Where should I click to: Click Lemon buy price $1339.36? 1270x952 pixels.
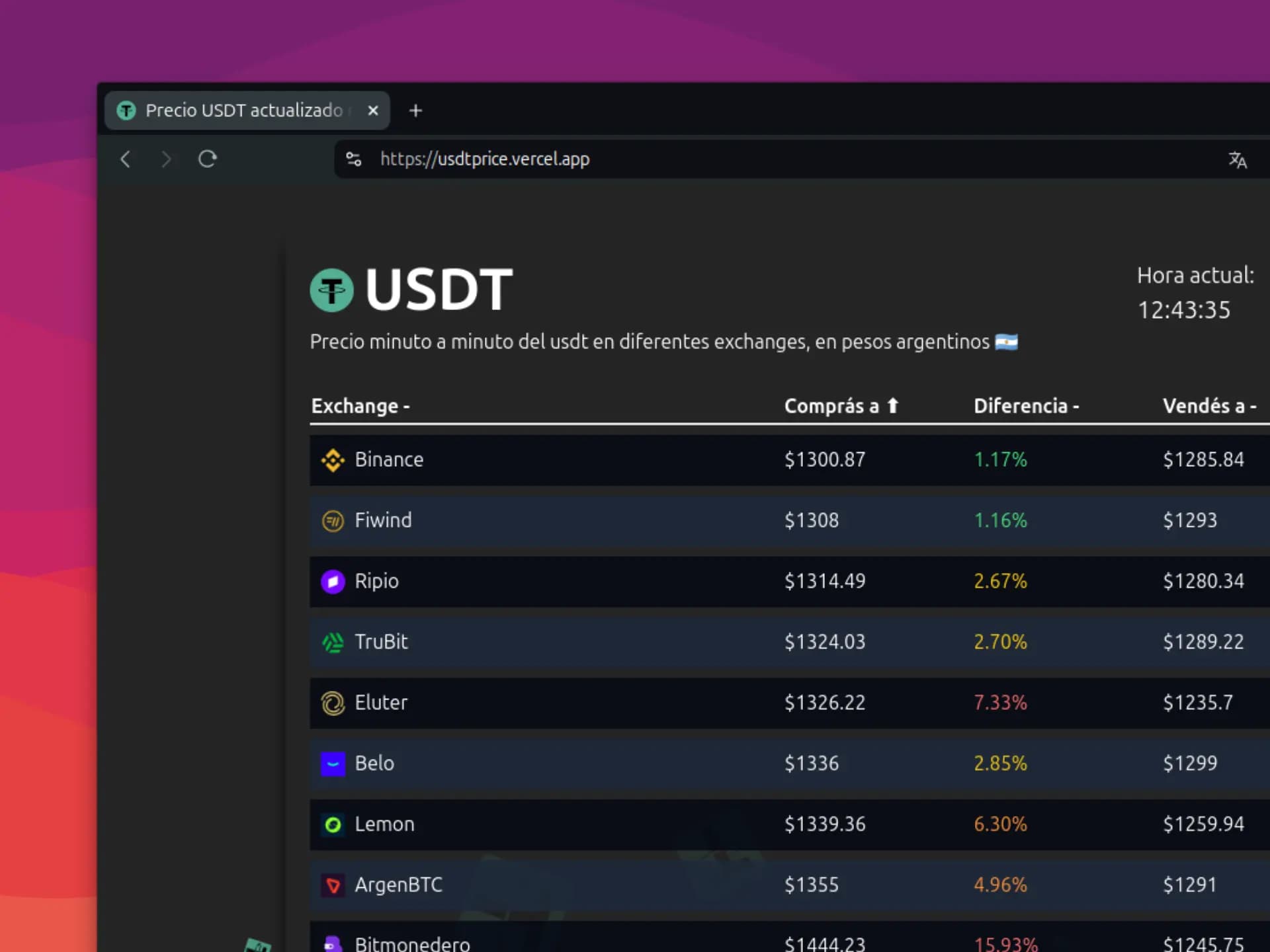pyautogui.click(x=825, y=824)
